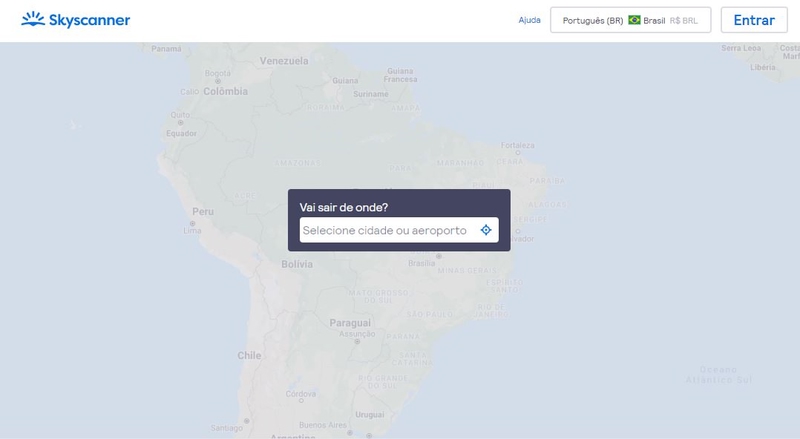The height and width of the screenshot is (439, 800).
Task: Click the Bolívia label on the map
Action: pyautogui.click(x=297, y=264)
